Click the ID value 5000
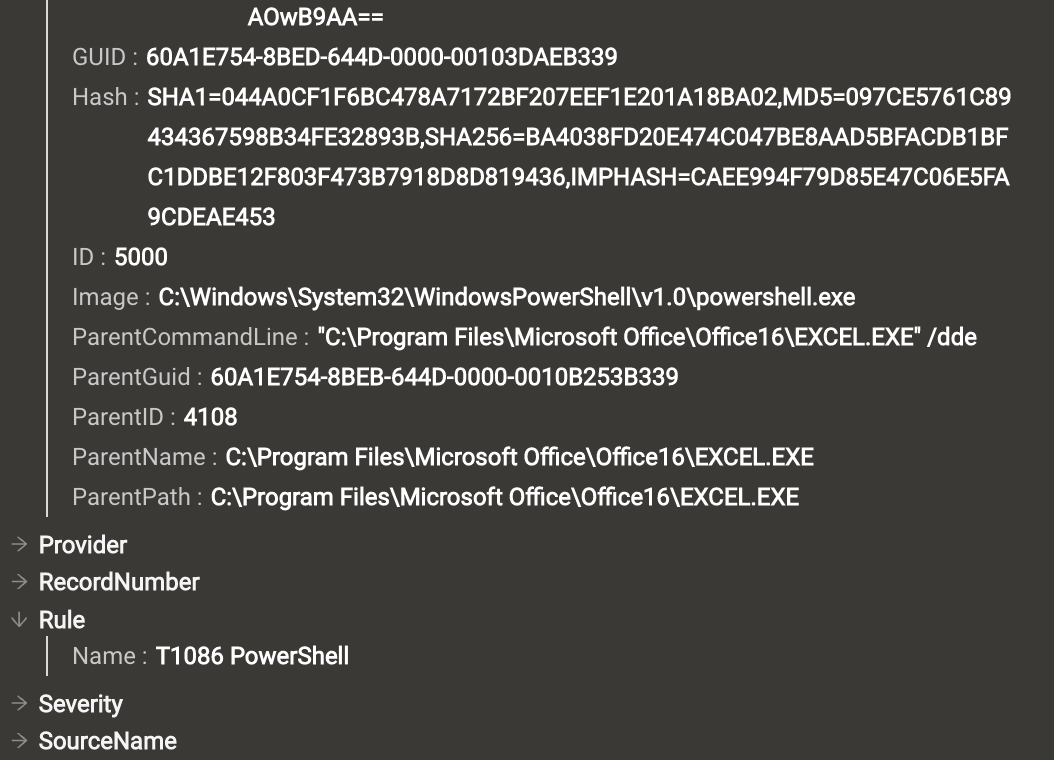The width and height of the screenshot is (1054, 760). coord(141,257)
